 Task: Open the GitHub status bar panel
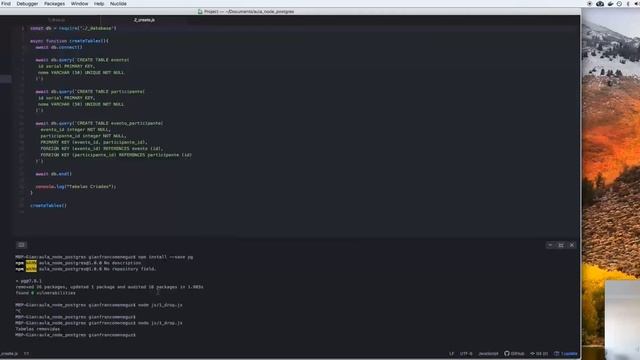point(514,353)
